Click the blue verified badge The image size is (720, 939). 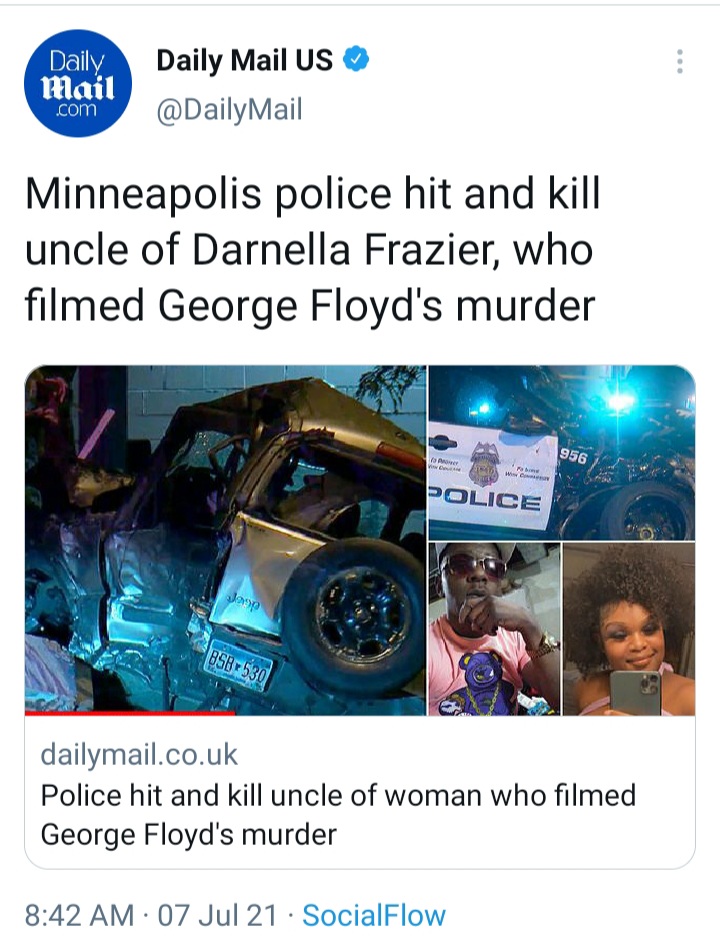356,59
